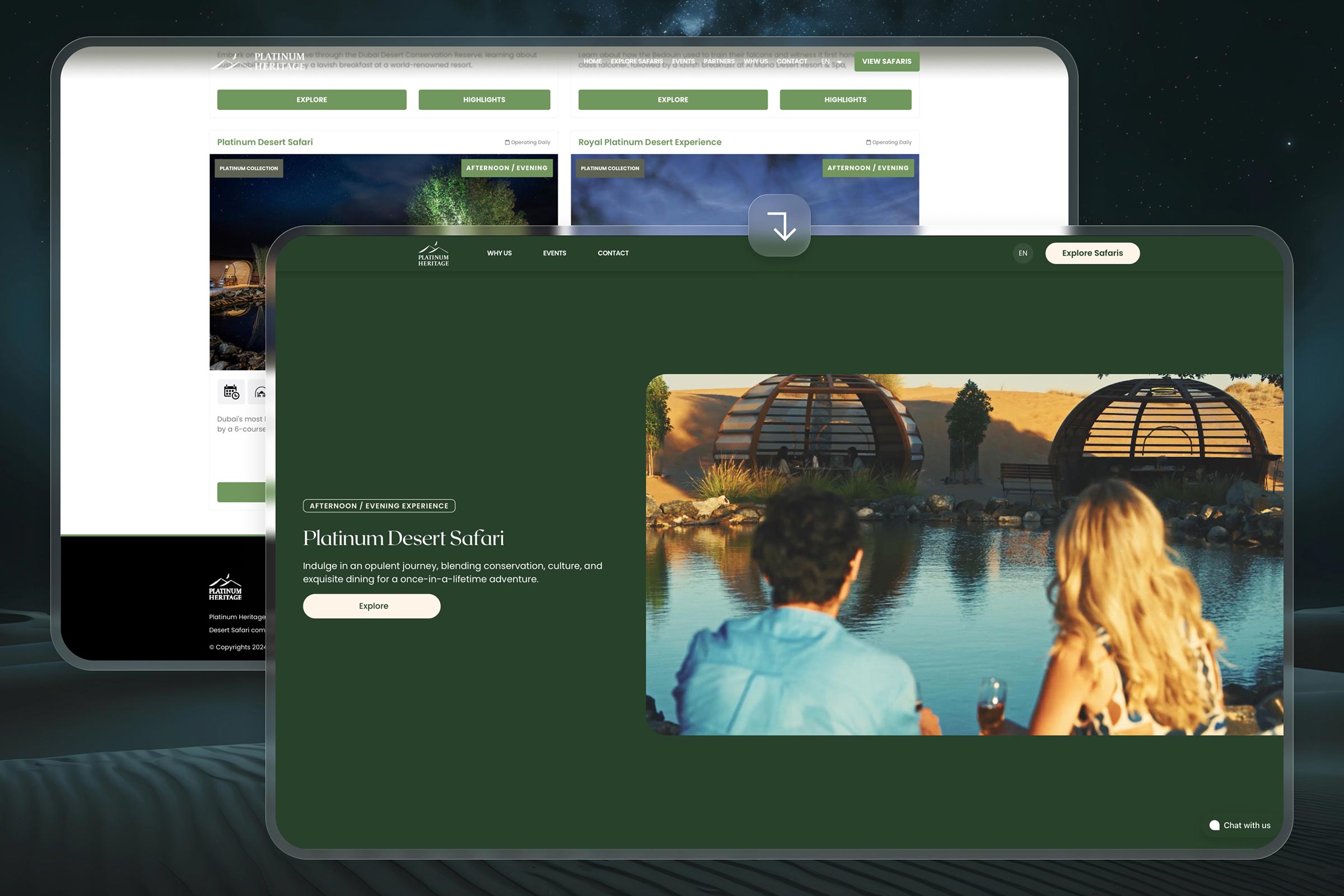1344x896 pixels.
Task: Click the curved arrow icon between mockups
Action: tap(780, 226)
